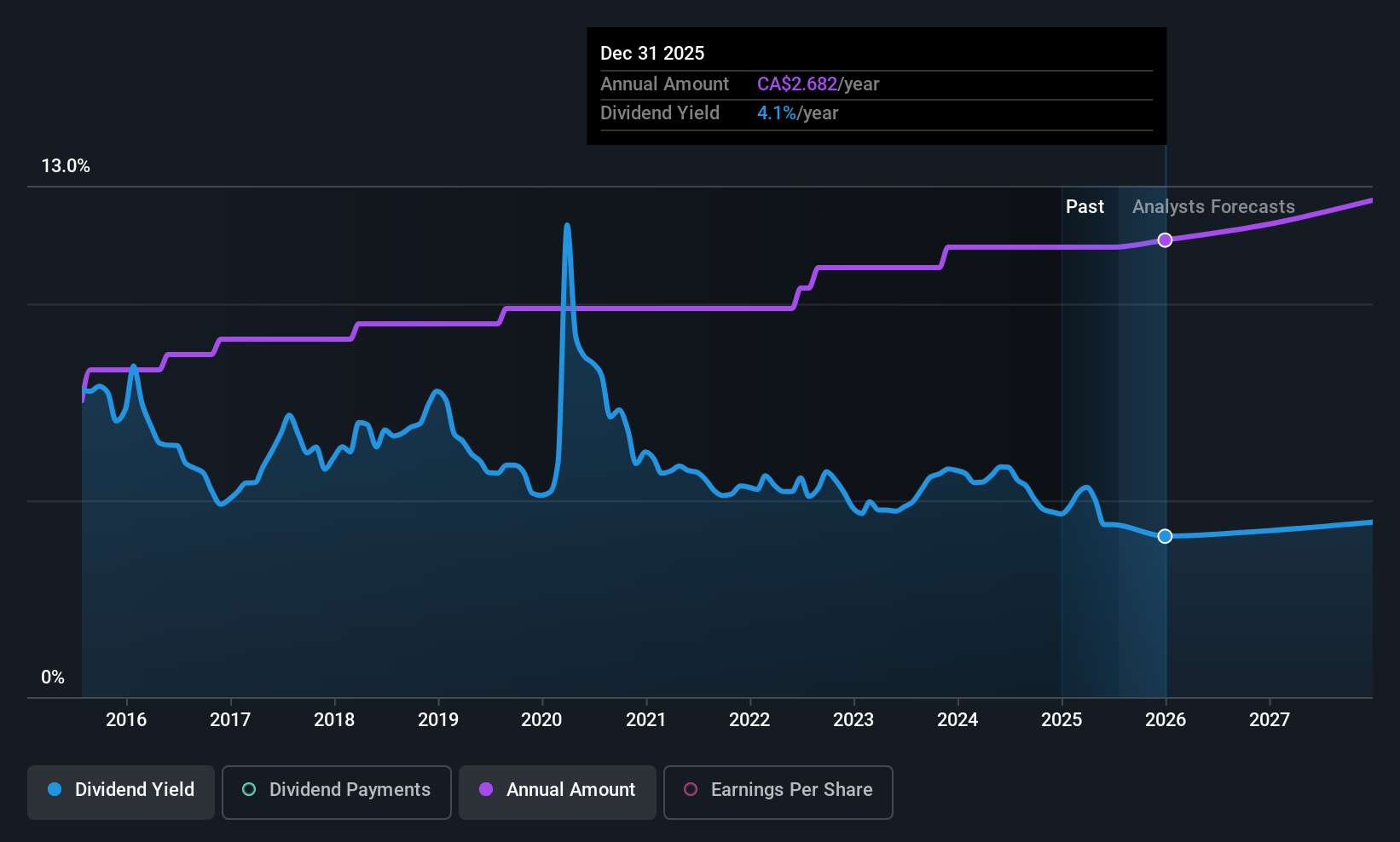This screenshot has width=1400, height=842.
Task: Click the blue Dividend Yield color swatch
Action: (55, 790)
